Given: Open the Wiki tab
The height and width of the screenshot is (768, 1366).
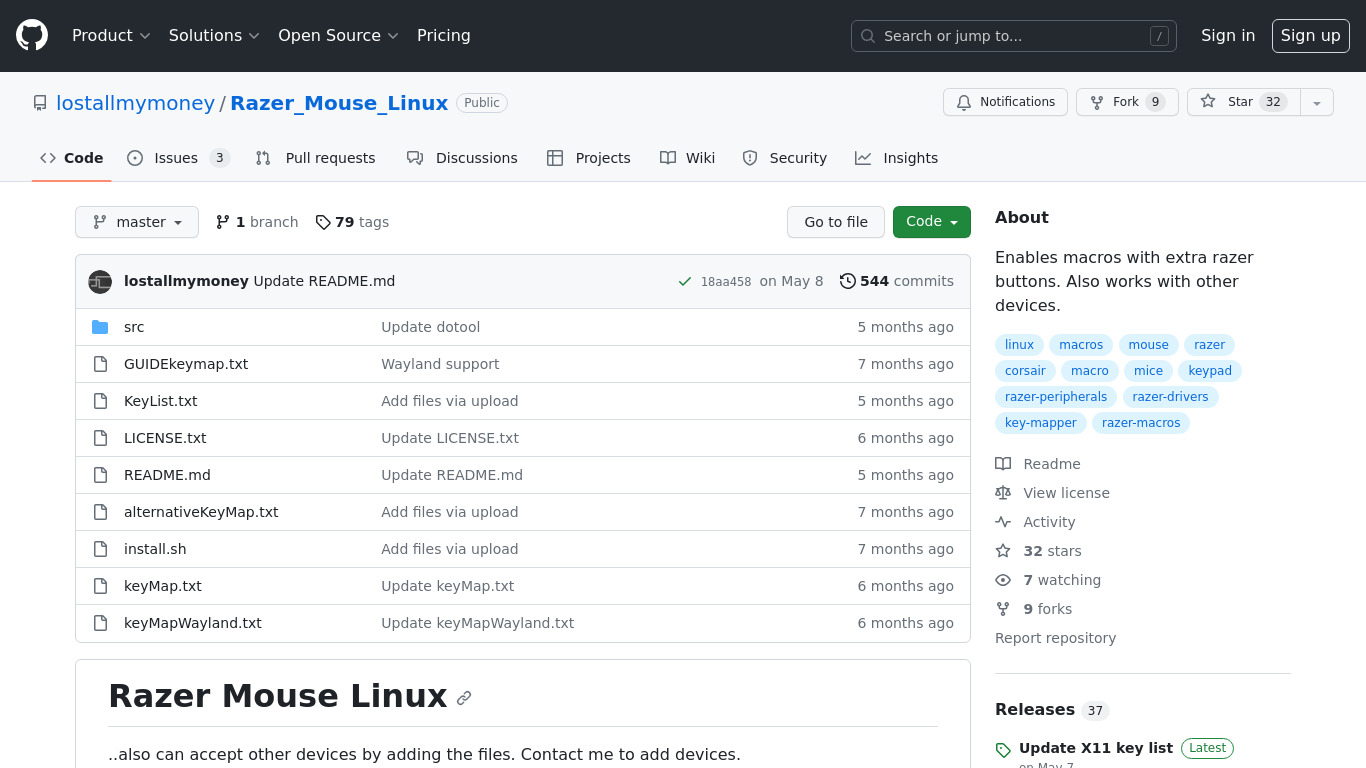Looking at the screenshot, I should coord(688,158).
